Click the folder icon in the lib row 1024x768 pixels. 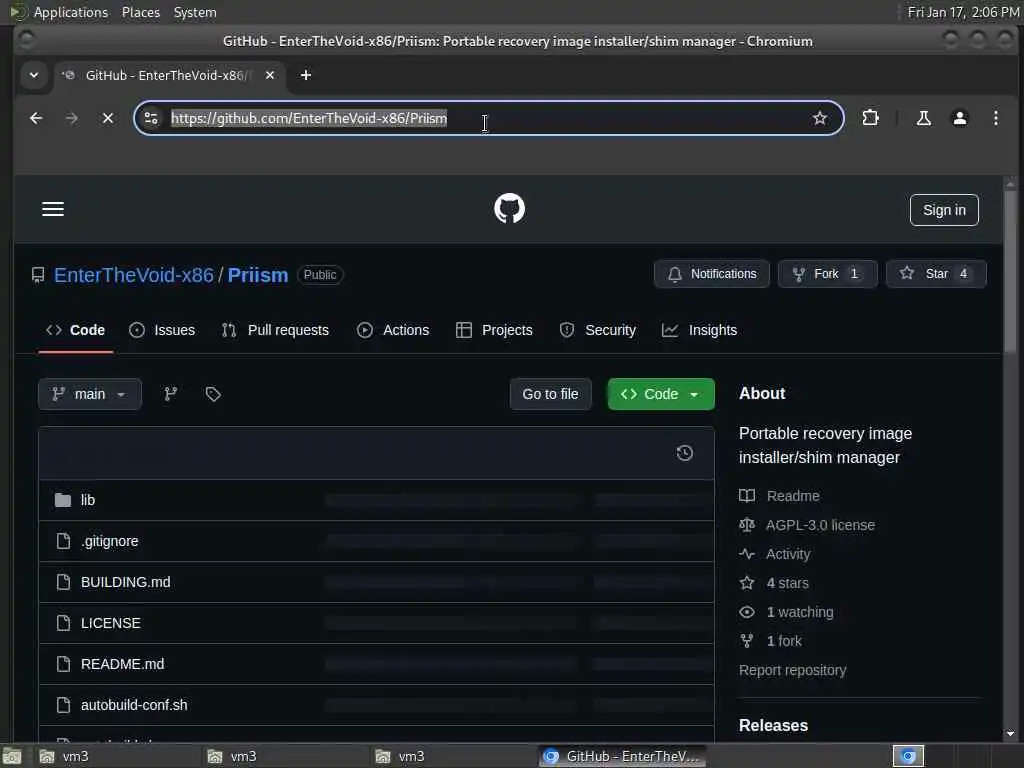pos(63,500)
